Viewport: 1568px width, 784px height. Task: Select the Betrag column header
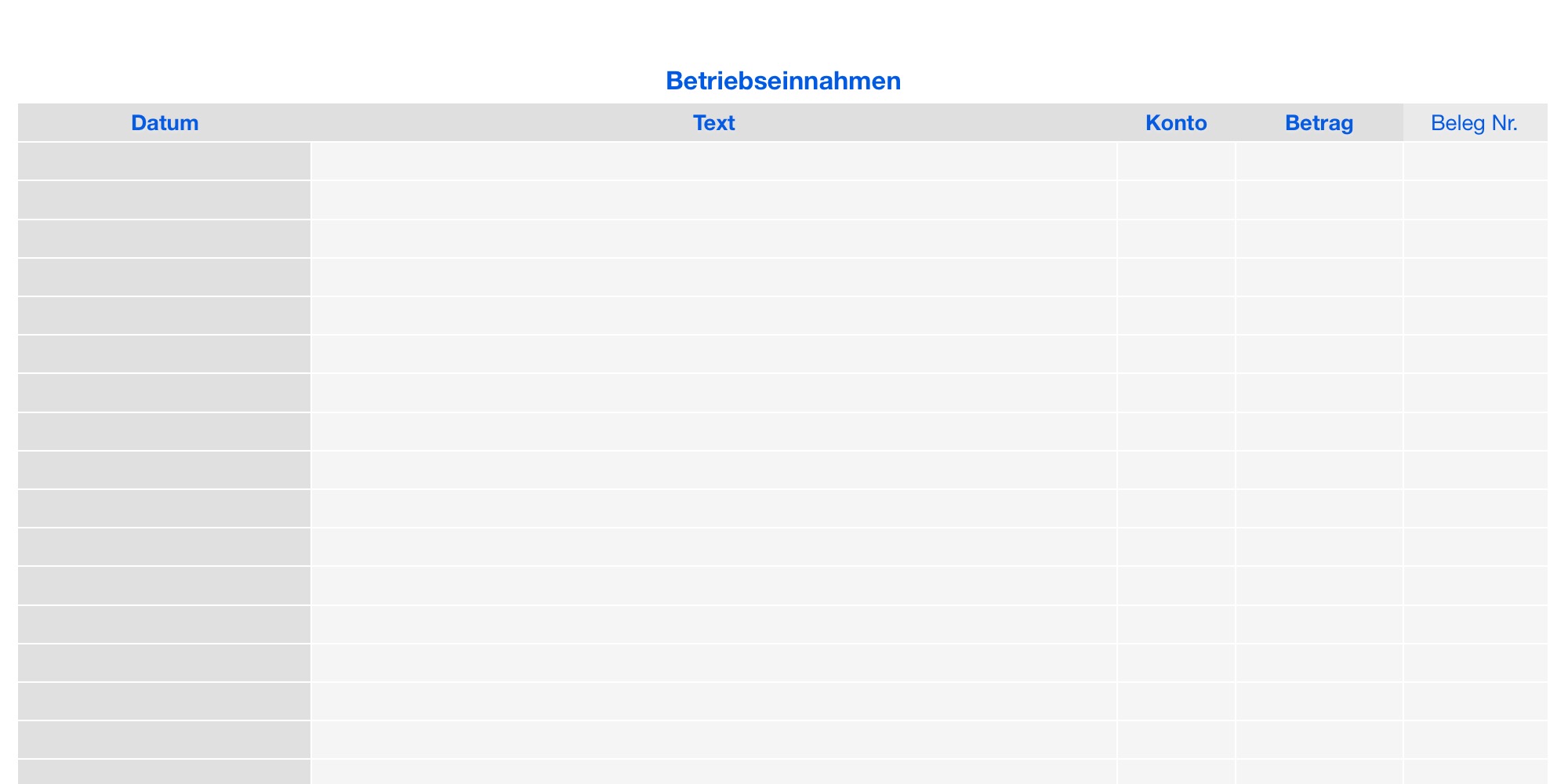click(x=1319, y=123)
